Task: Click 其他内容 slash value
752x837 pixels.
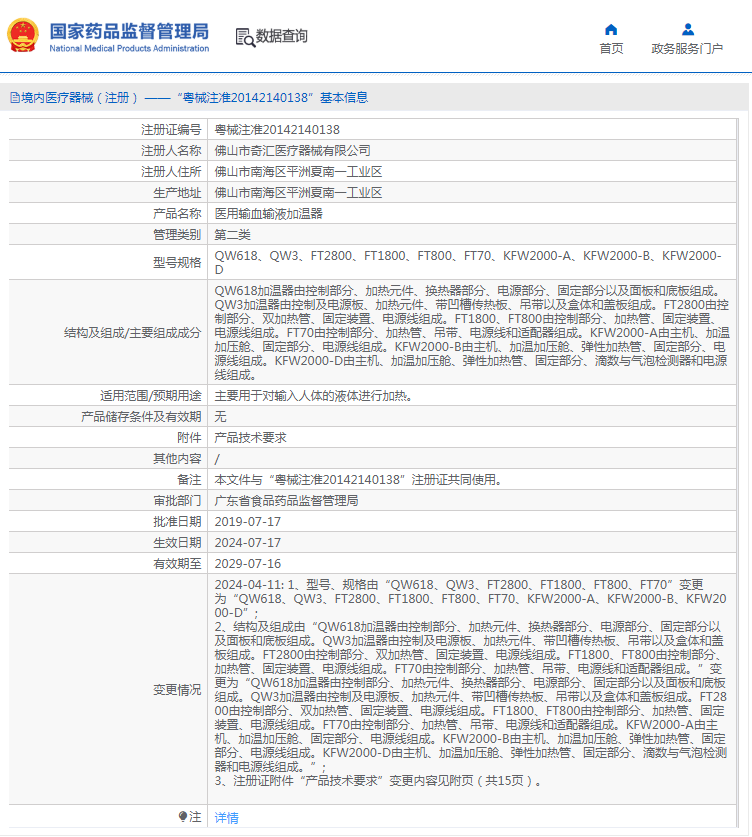Action: pos(217,459)
